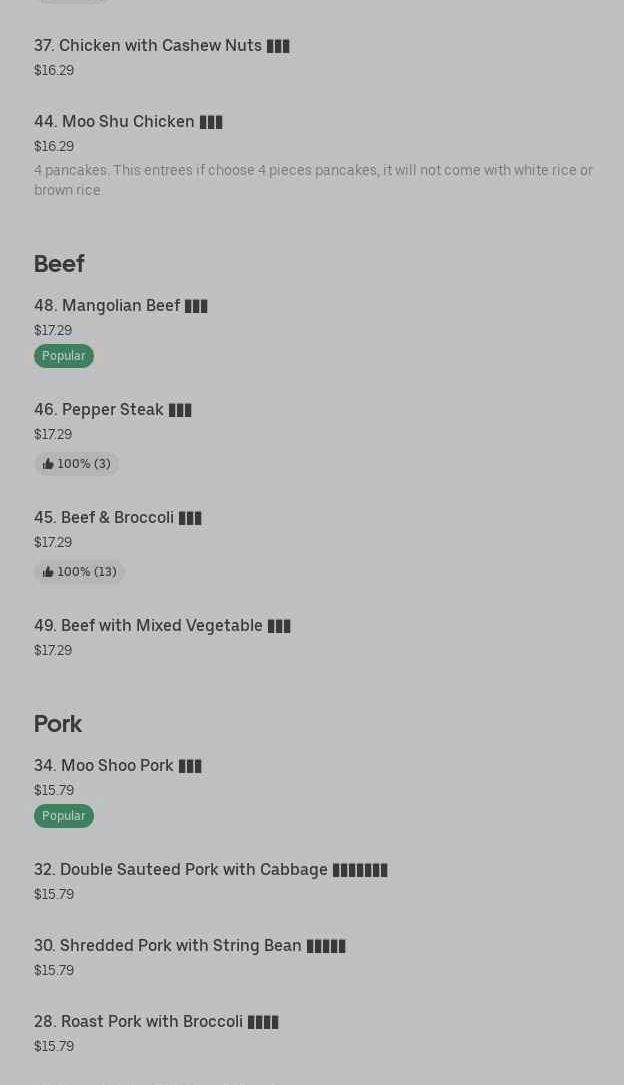This screenshot has height=1085, width=624.
Task: Open Beef with Mixed Vegetable item
Action: (162, 626)
